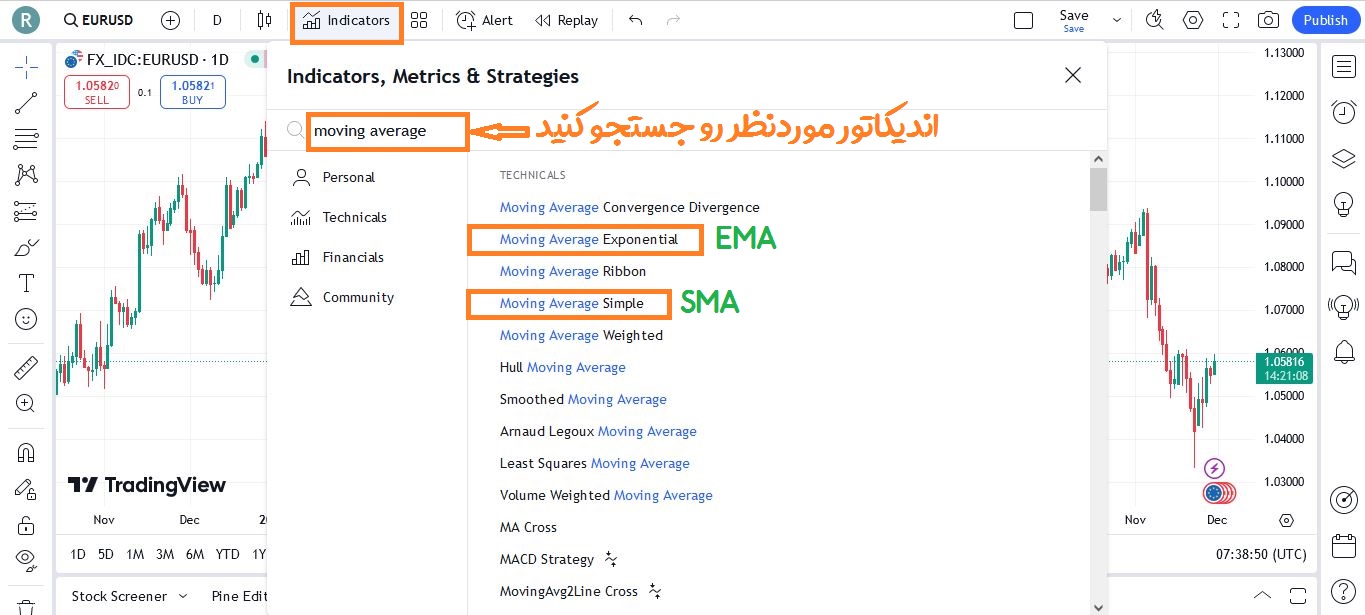Screen dimensions: 1365x615
Task: Open watchlist panel icon
Action: pyautogui.click(x=1343, y=66)
